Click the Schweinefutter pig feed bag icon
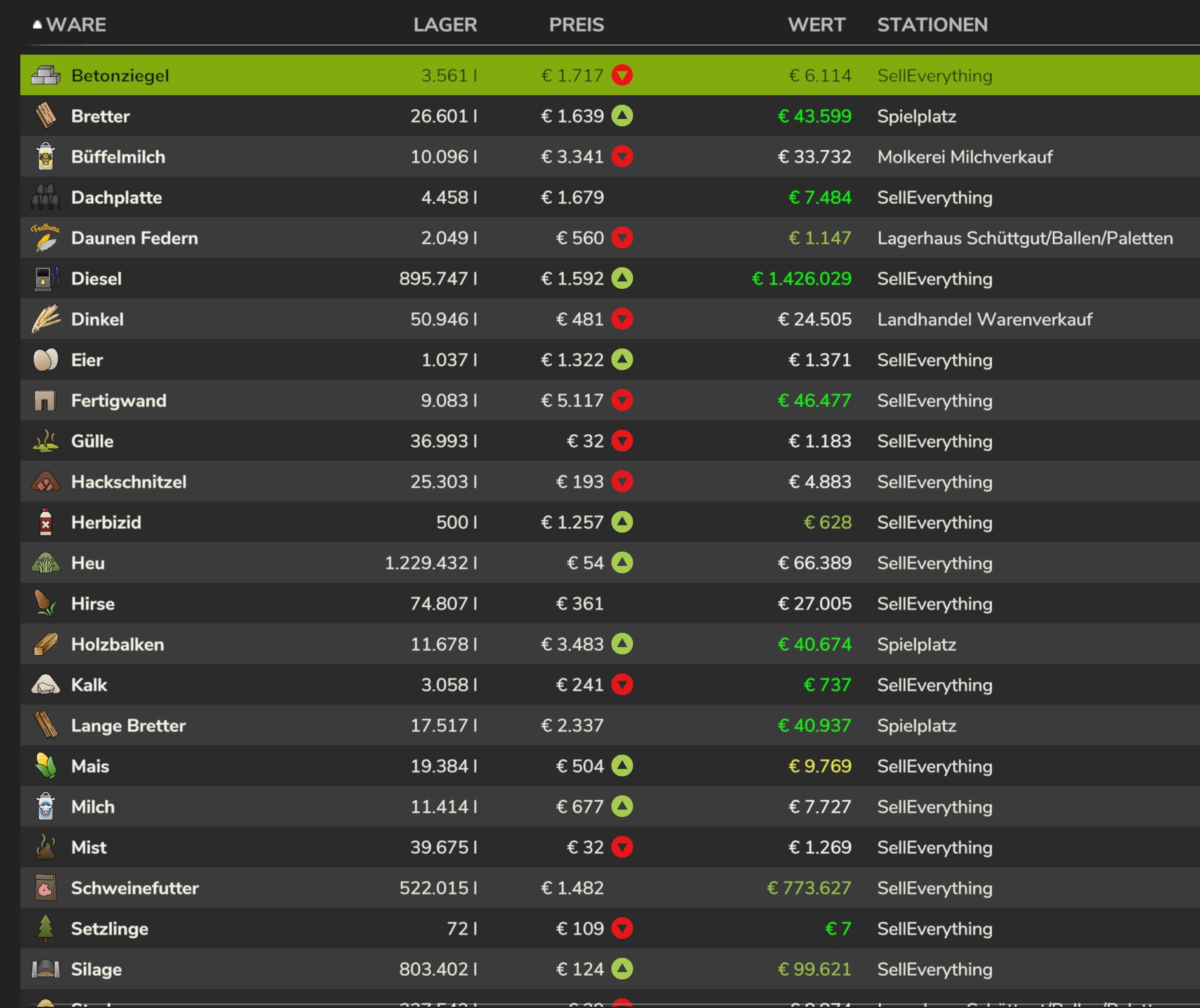Screen dimensions: 1200x1008 (46, 888)
